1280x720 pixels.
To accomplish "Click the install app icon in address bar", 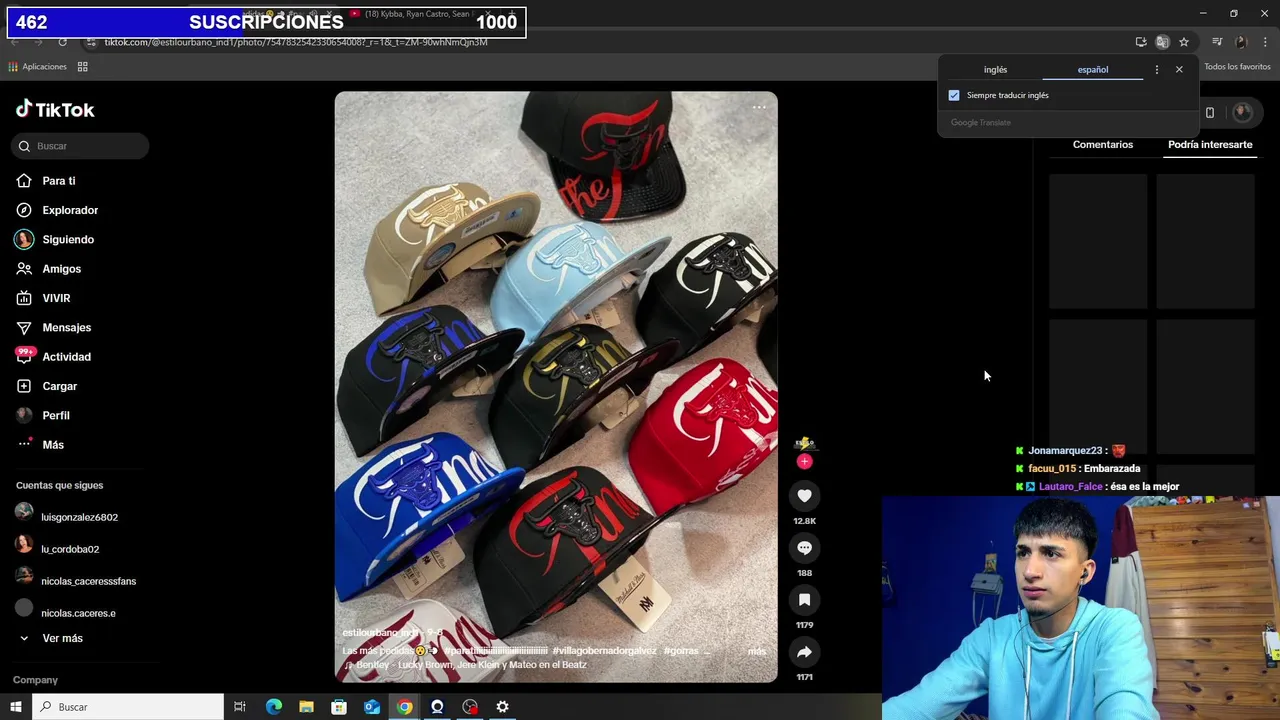I will [1141, 42].
